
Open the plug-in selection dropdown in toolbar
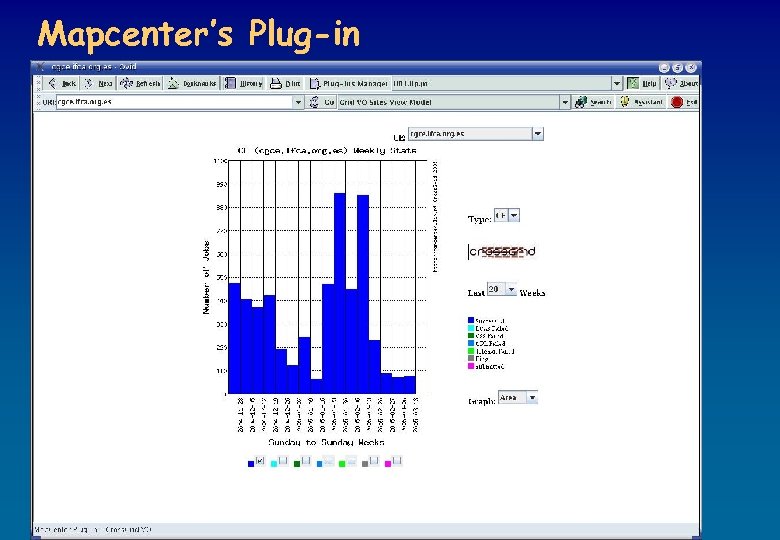pos(617,84)
